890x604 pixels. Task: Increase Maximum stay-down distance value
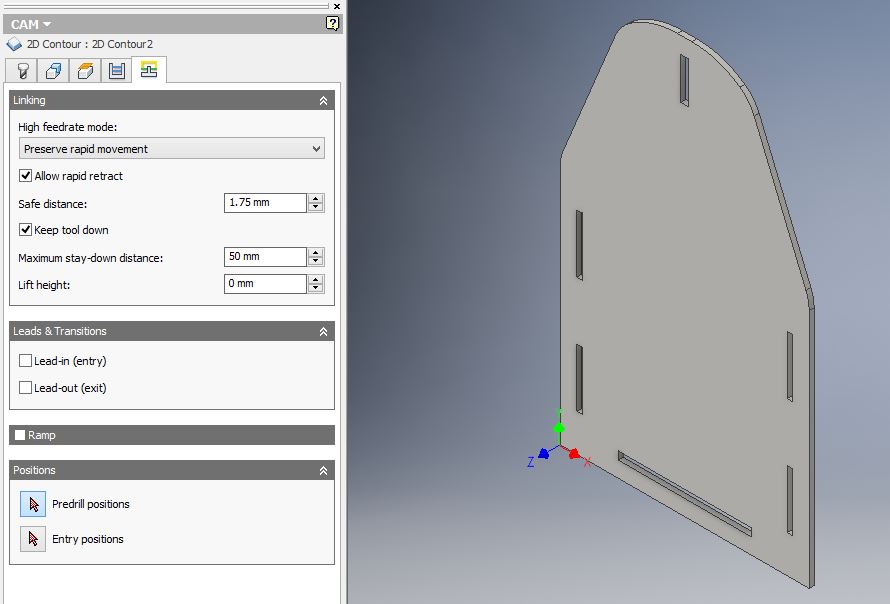(316, 252)
